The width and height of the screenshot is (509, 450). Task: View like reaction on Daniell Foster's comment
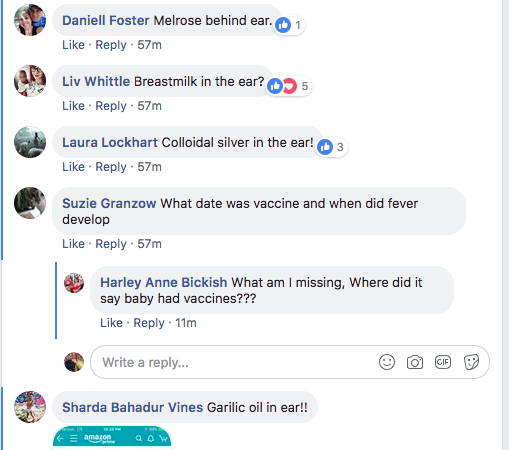click(289, 25)
